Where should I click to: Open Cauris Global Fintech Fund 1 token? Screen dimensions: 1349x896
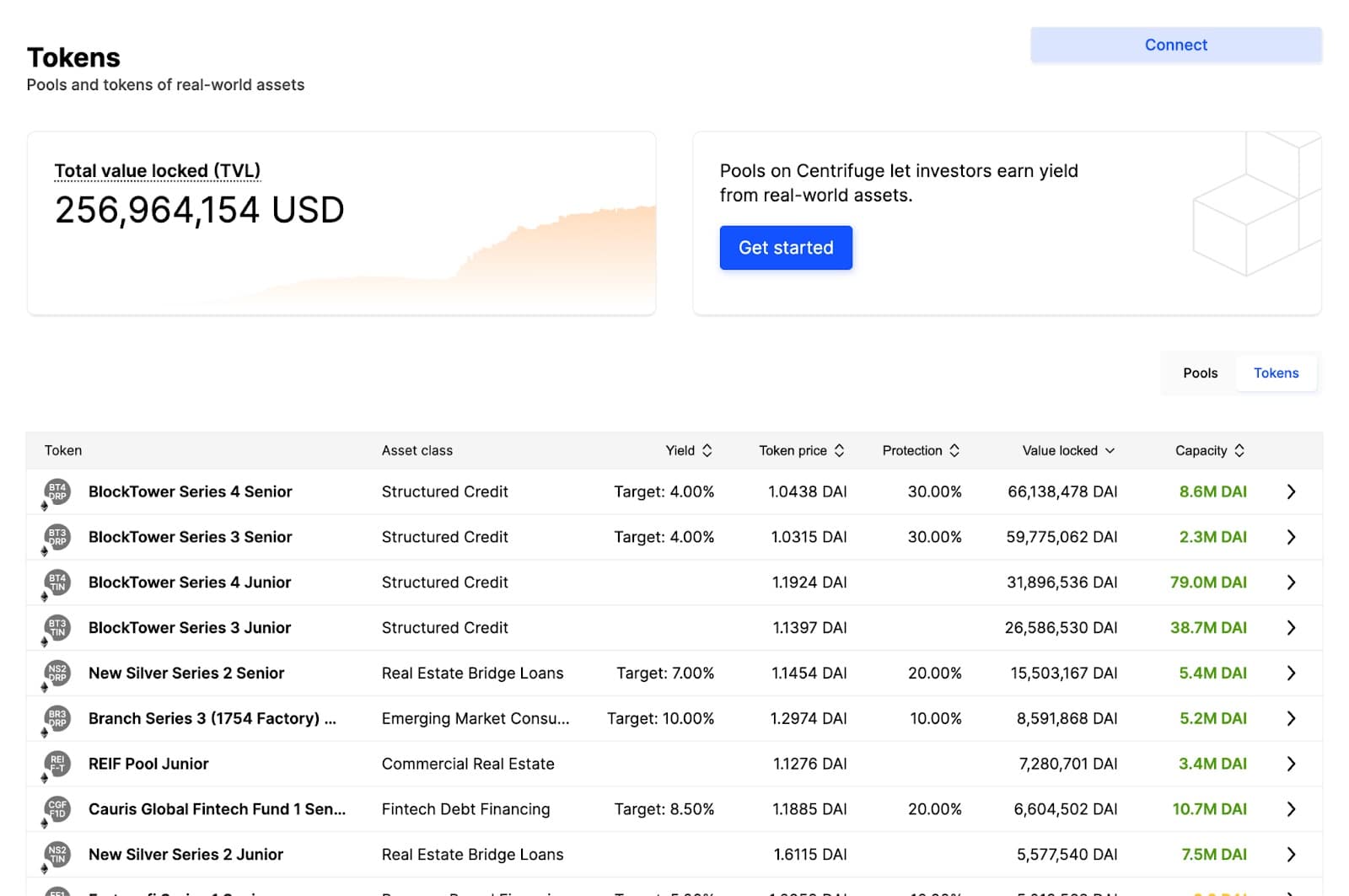217,809
